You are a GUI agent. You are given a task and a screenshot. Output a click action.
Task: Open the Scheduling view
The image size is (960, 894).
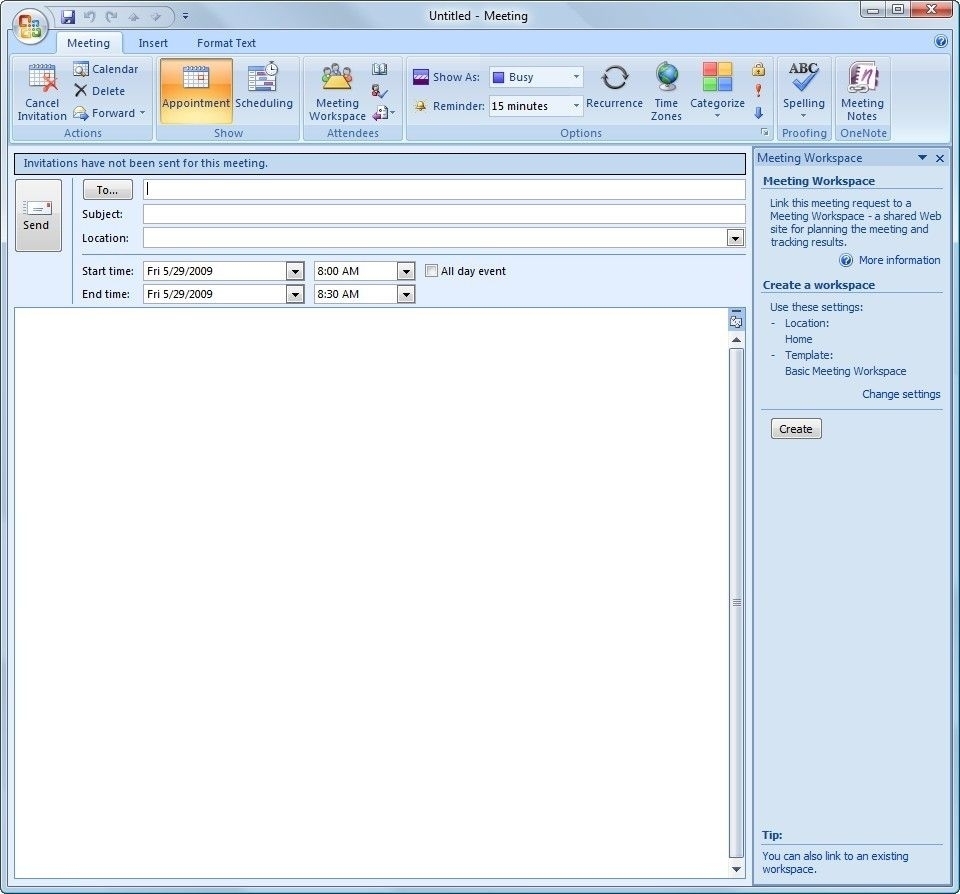click(264, 90)
